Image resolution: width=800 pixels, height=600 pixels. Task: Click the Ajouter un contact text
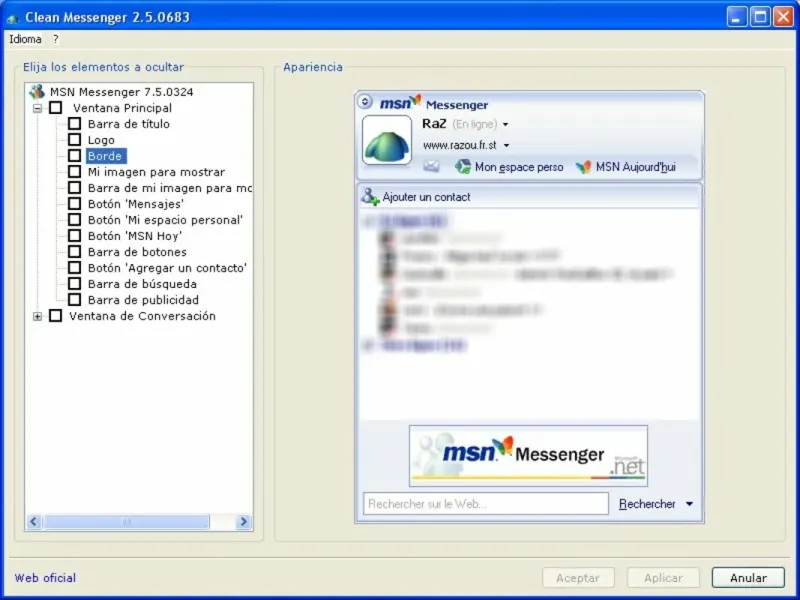click(427, 197)
